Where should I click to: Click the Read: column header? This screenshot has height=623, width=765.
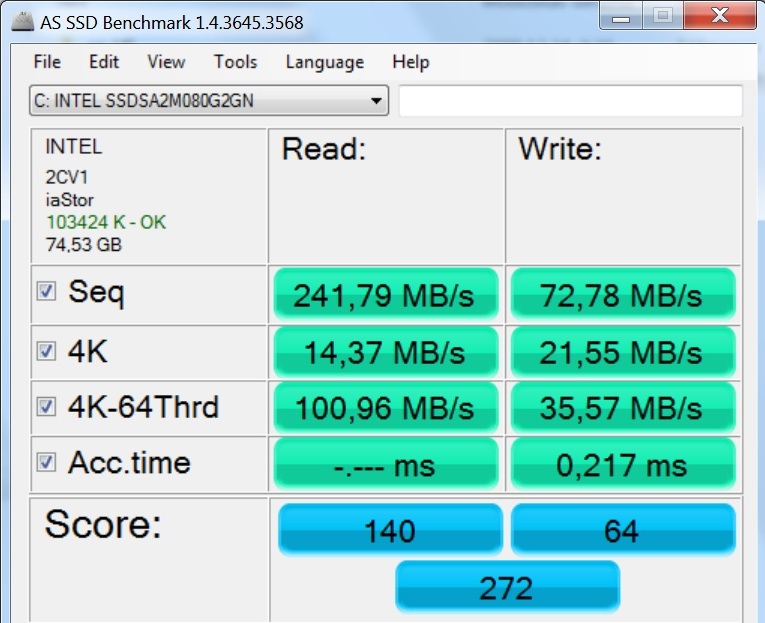[x=324, y=149]
